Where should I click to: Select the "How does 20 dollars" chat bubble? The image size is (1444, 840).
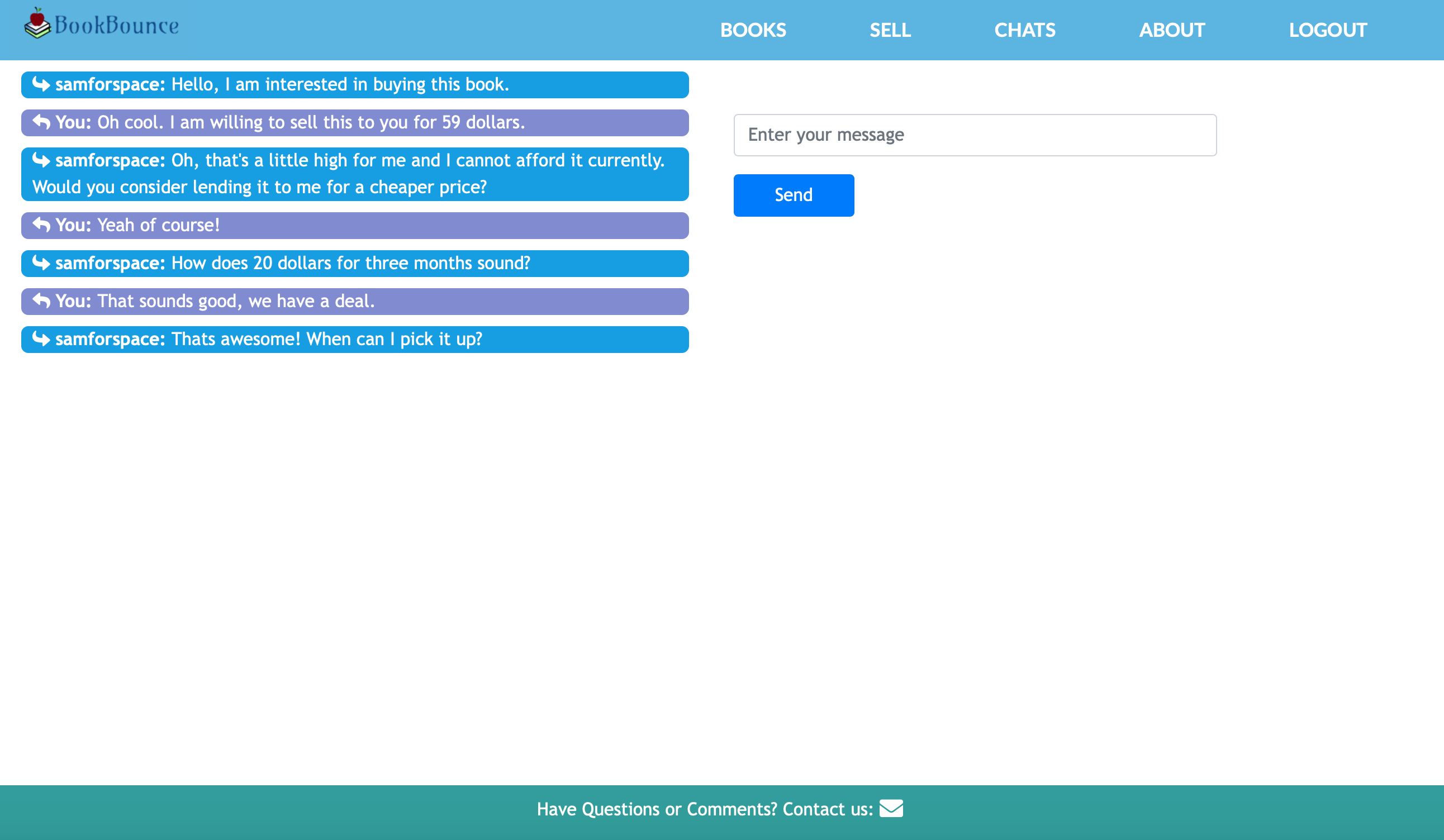351,264
